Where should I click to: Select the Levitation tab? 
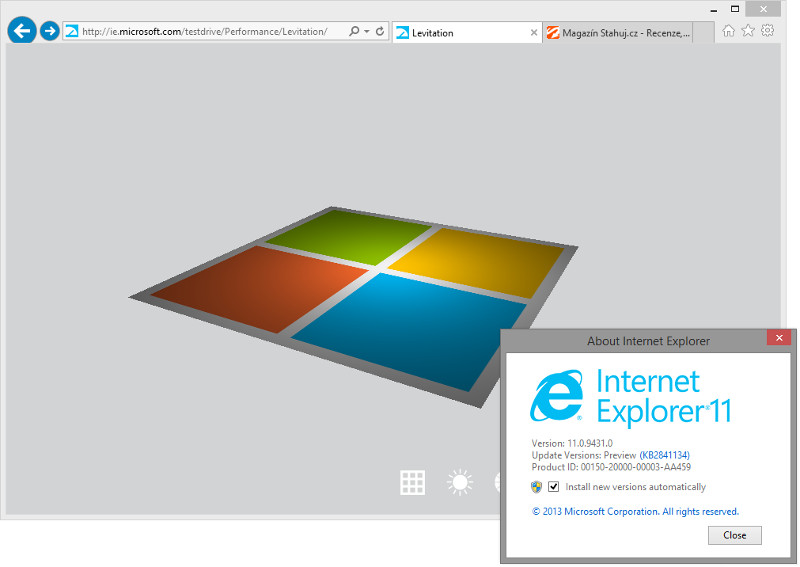(467, 33)
